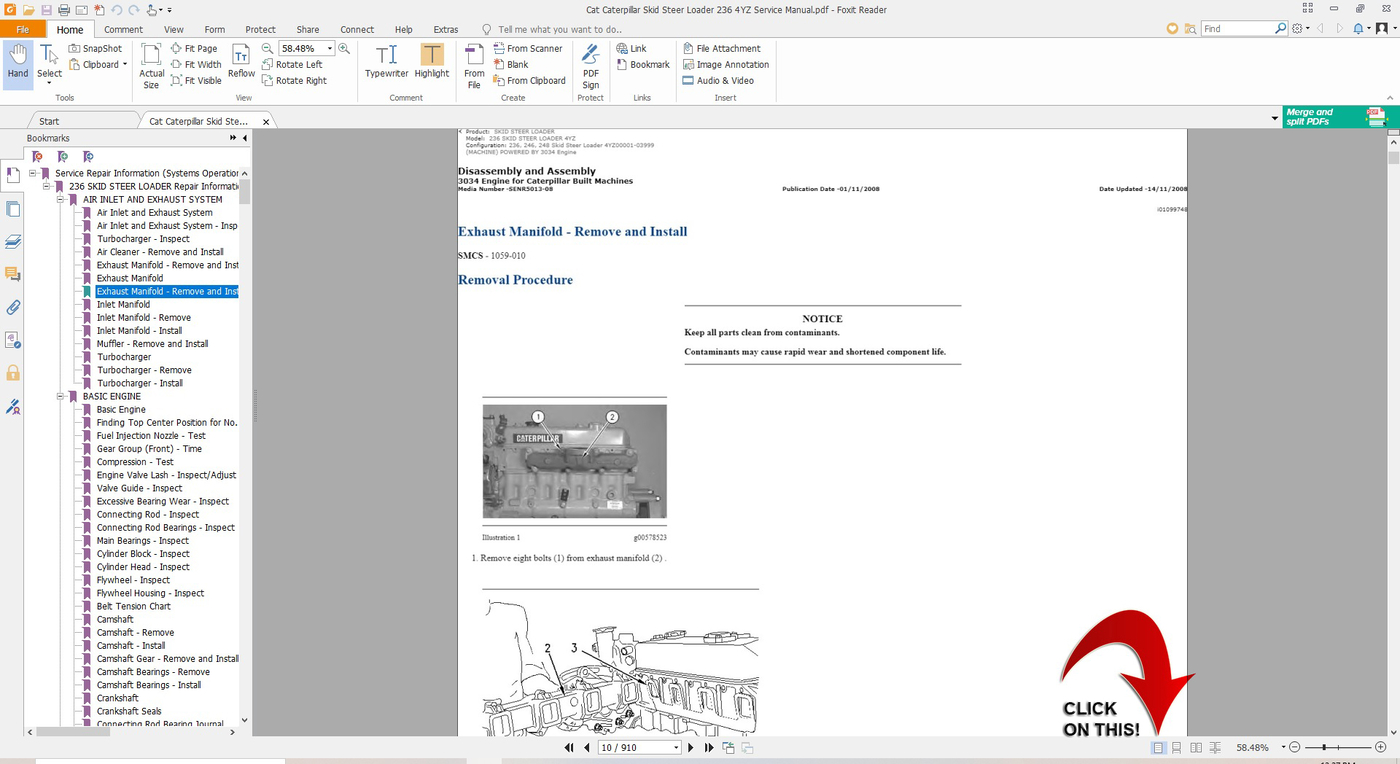Select the Typewriter tool
The width and height of the screenshot is (1400, 764).
click(x=386, y=63)
